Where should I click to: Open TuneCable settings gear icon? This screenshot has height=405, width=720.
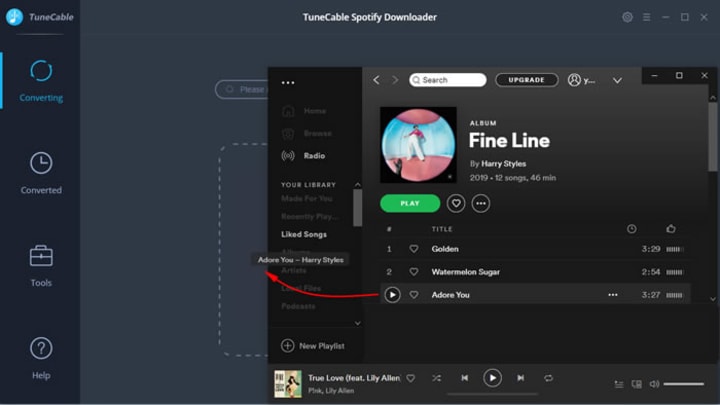click(627, 17)
